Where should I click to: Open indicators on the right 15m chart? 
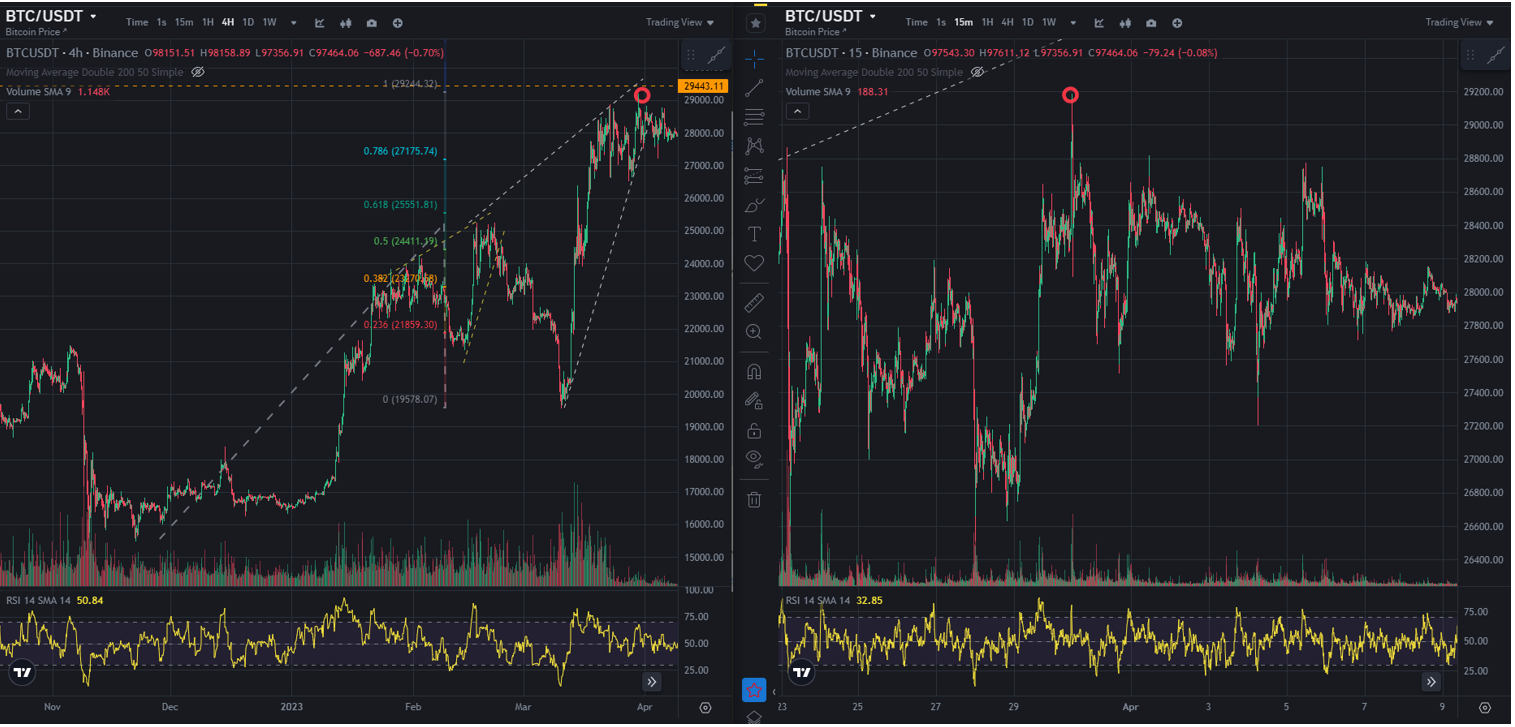(1099, 22)
